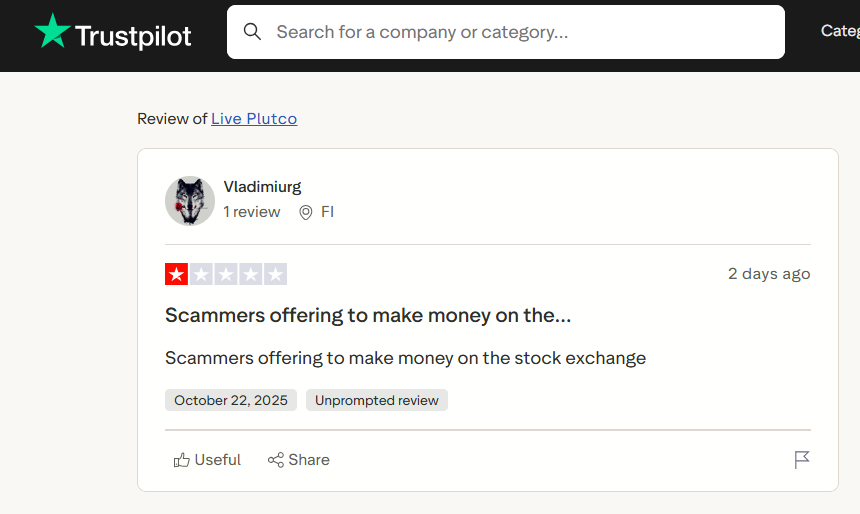Click the location pin icon beside FI

coord(306,212)
